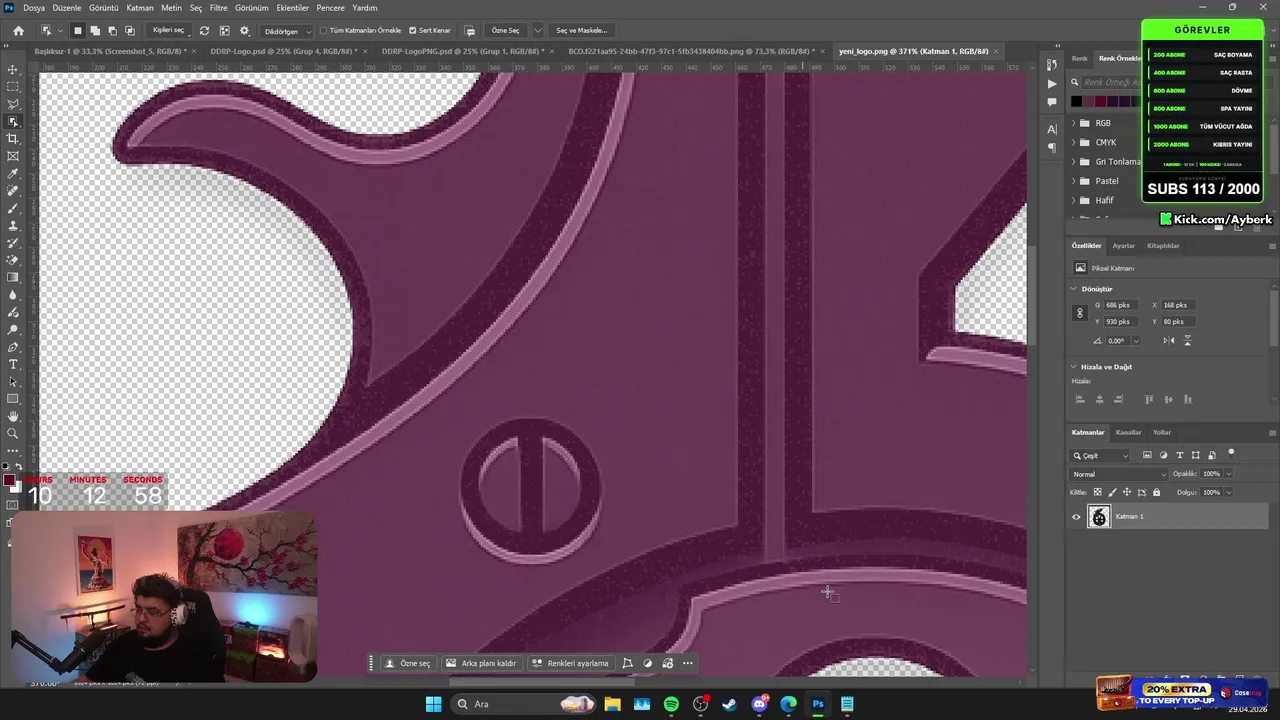Toggle Quick Mask mode button
This screenshot has width=1280, height=720.
[x=12, y=505]
